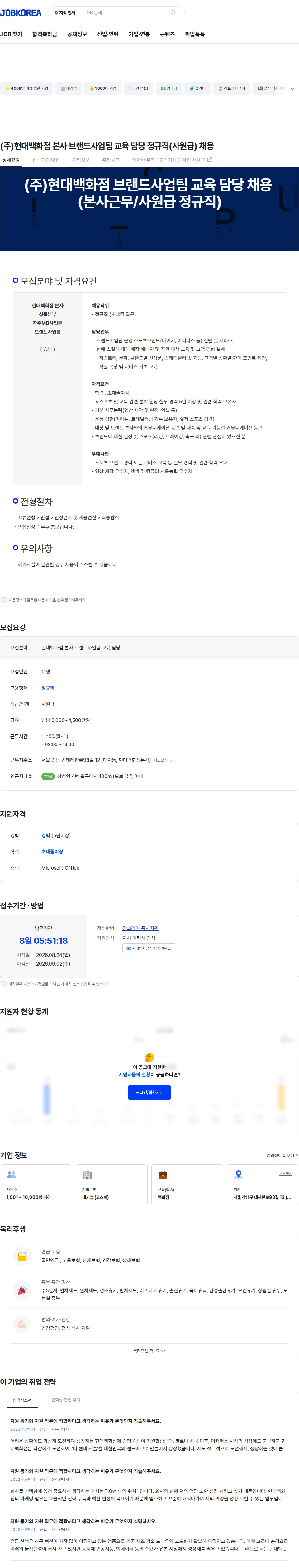Select the 휴가비 tag chip
299x1568 pixels.
[197, 88]
